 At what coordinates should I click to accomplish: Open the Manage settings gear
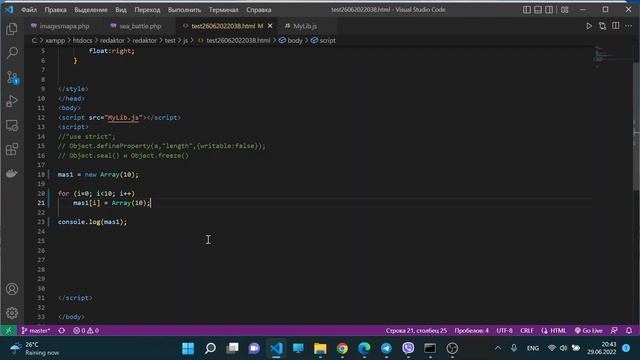coord(12,313)
